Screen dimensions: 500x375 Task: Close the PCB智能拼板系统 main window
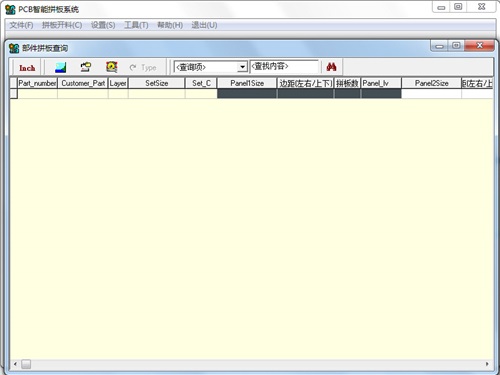tap(481, 7)
